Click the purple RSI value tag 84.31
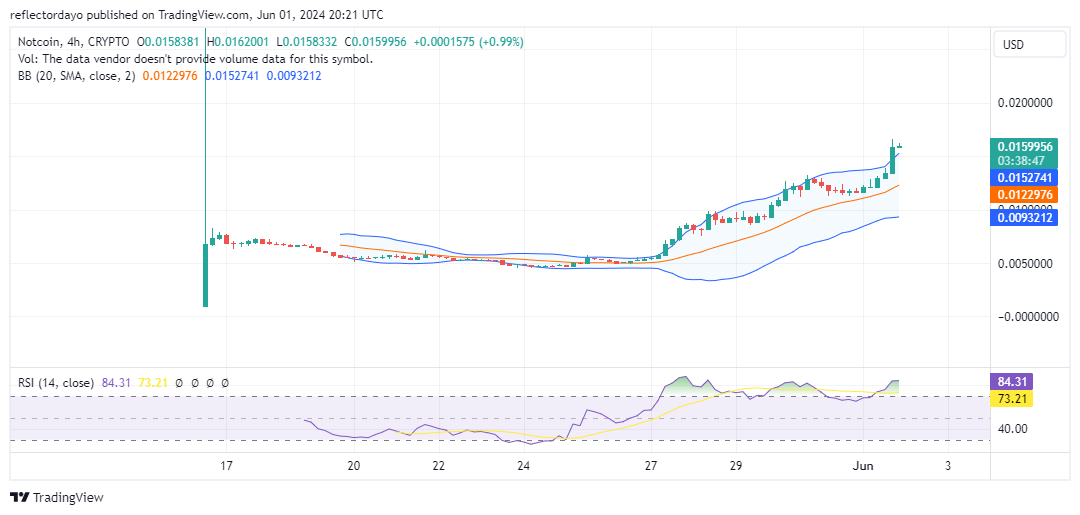 pos(1011,381)
